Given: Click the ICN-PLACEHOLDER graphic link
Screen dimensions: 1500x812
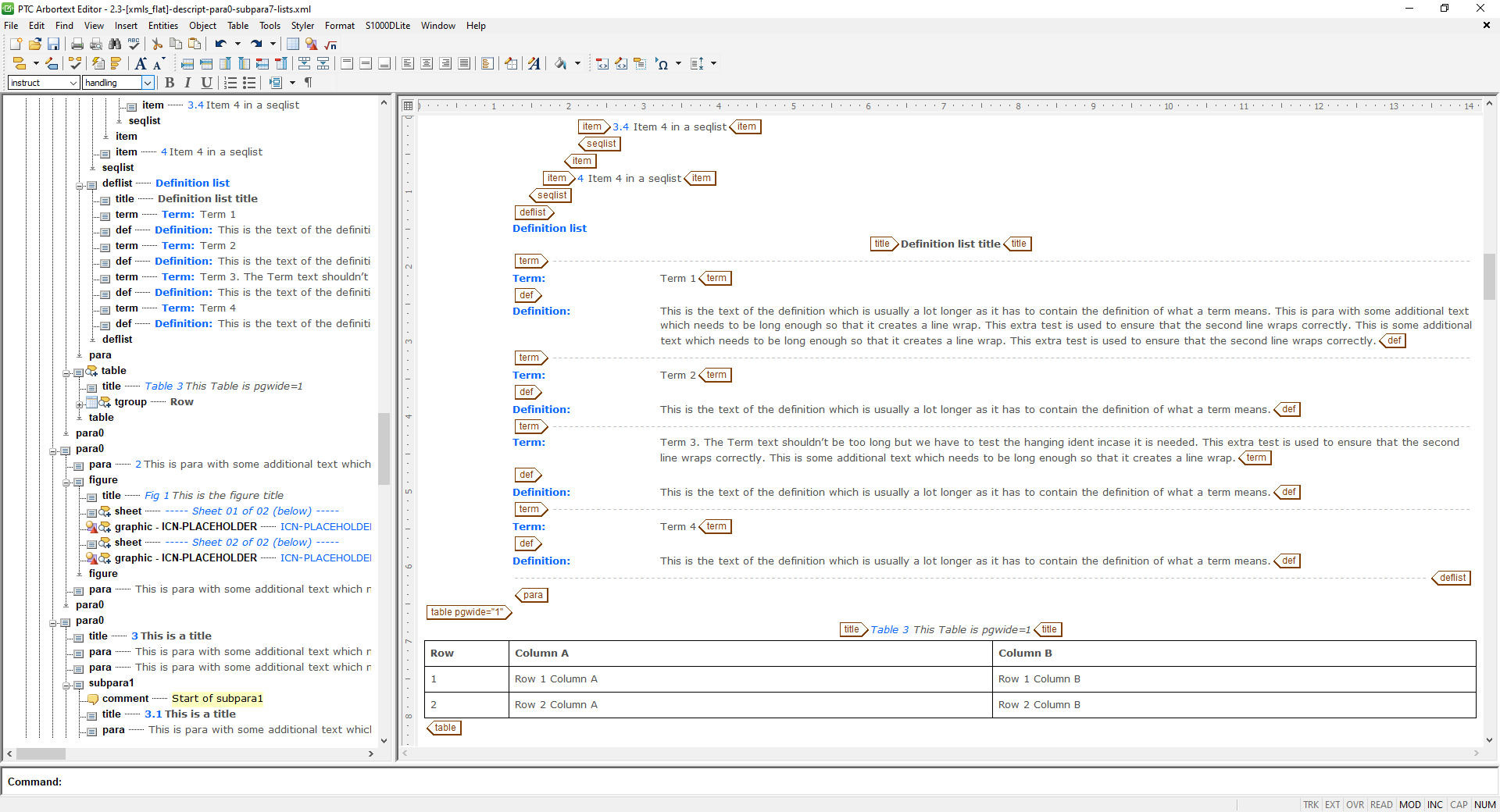Looking at the screenshot, I should (x=325, y=526).
